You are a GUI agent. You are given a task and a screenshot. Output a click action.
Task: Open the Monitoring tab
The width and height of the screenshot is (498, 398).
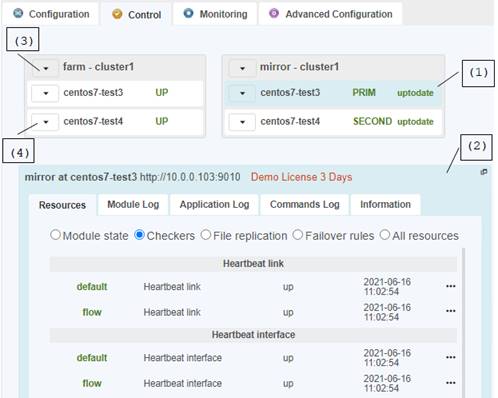(215, 14)
